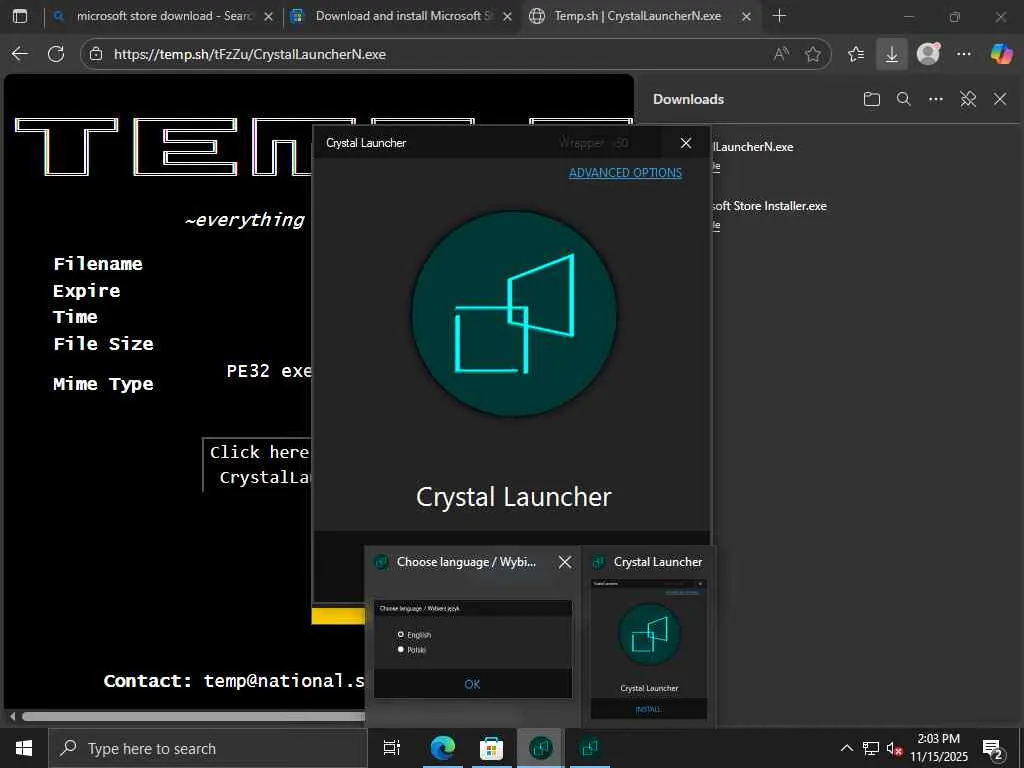1024x768 pixels.
Task: Click the Crystal Launcher round logo
Action: point(514,313)
